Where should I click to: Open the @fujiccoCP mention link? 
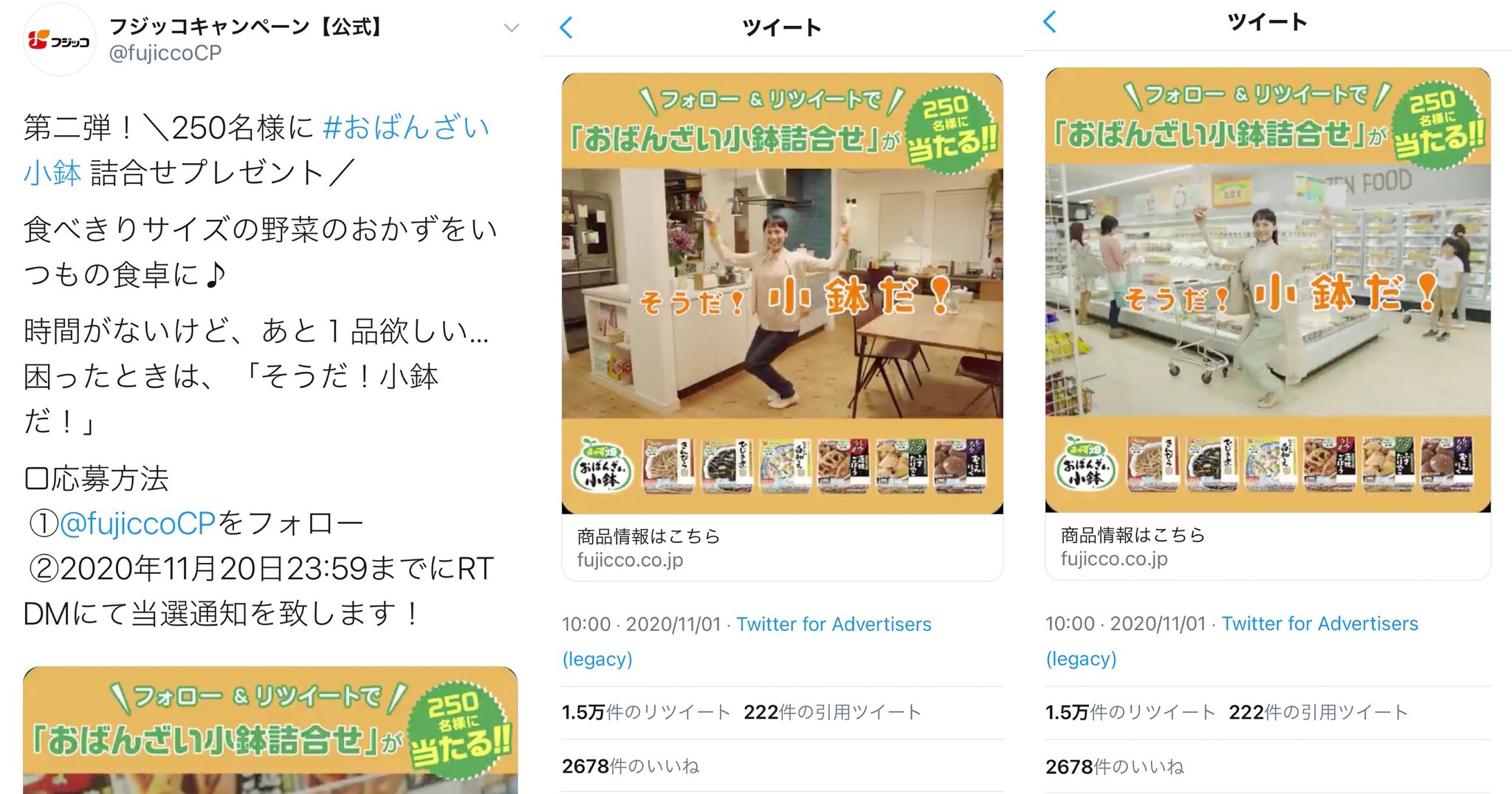click(x=137, y=523)
